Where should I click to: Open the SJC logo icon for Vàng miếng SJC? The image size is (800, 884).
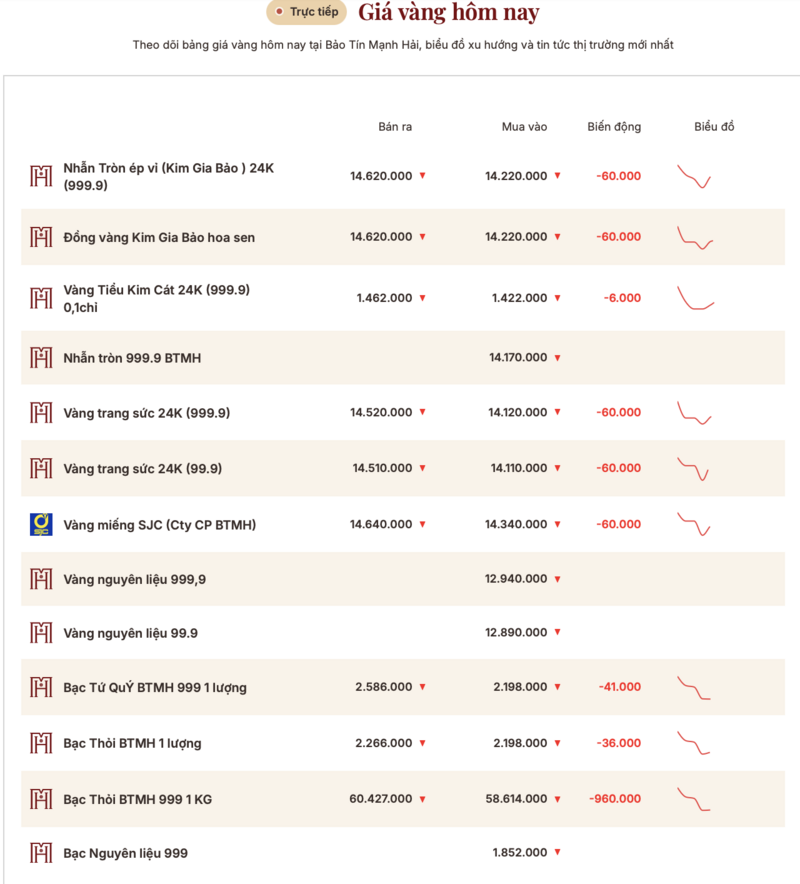(x=41, y=524)
